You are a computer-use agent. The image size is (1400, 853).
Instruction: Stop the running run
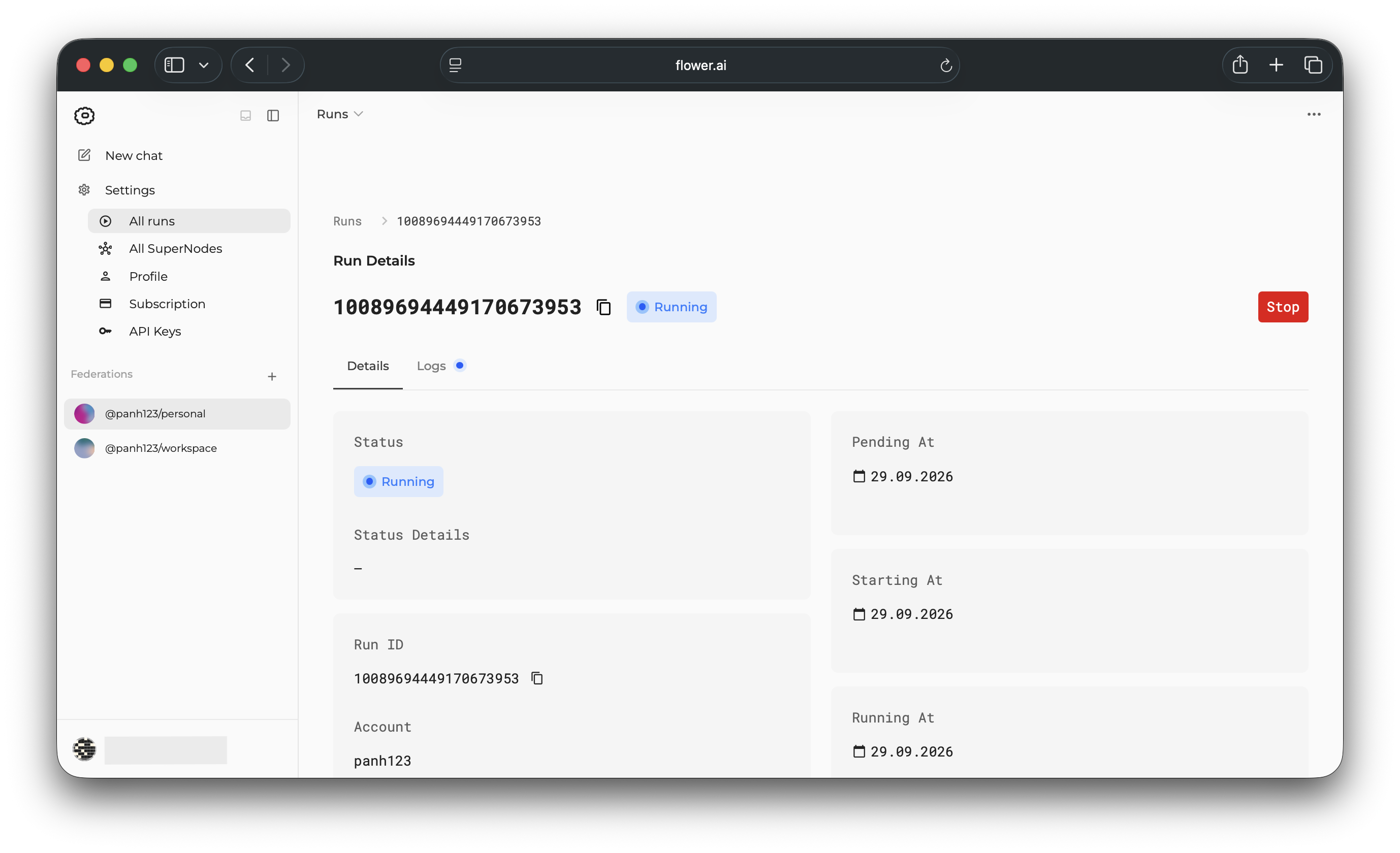click(1282, 307)
